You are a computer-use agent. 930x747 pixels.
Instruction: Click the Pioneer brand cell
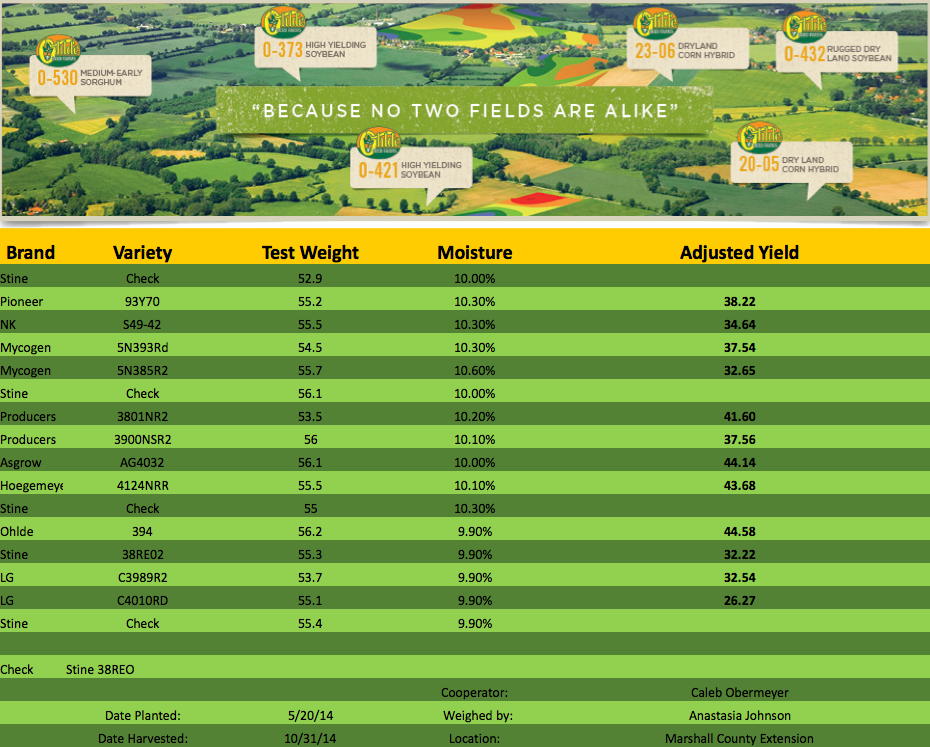(x=22, y=301)
